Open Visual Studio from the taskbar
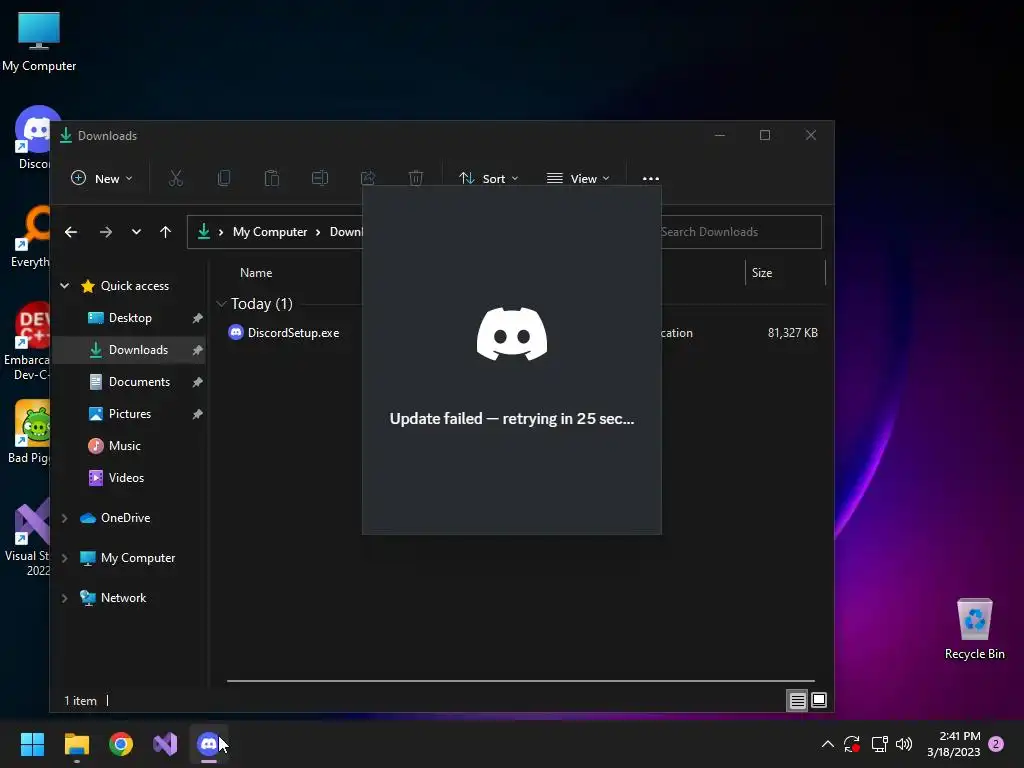Viewport: 1024px width, 768px height. [165, 744]
